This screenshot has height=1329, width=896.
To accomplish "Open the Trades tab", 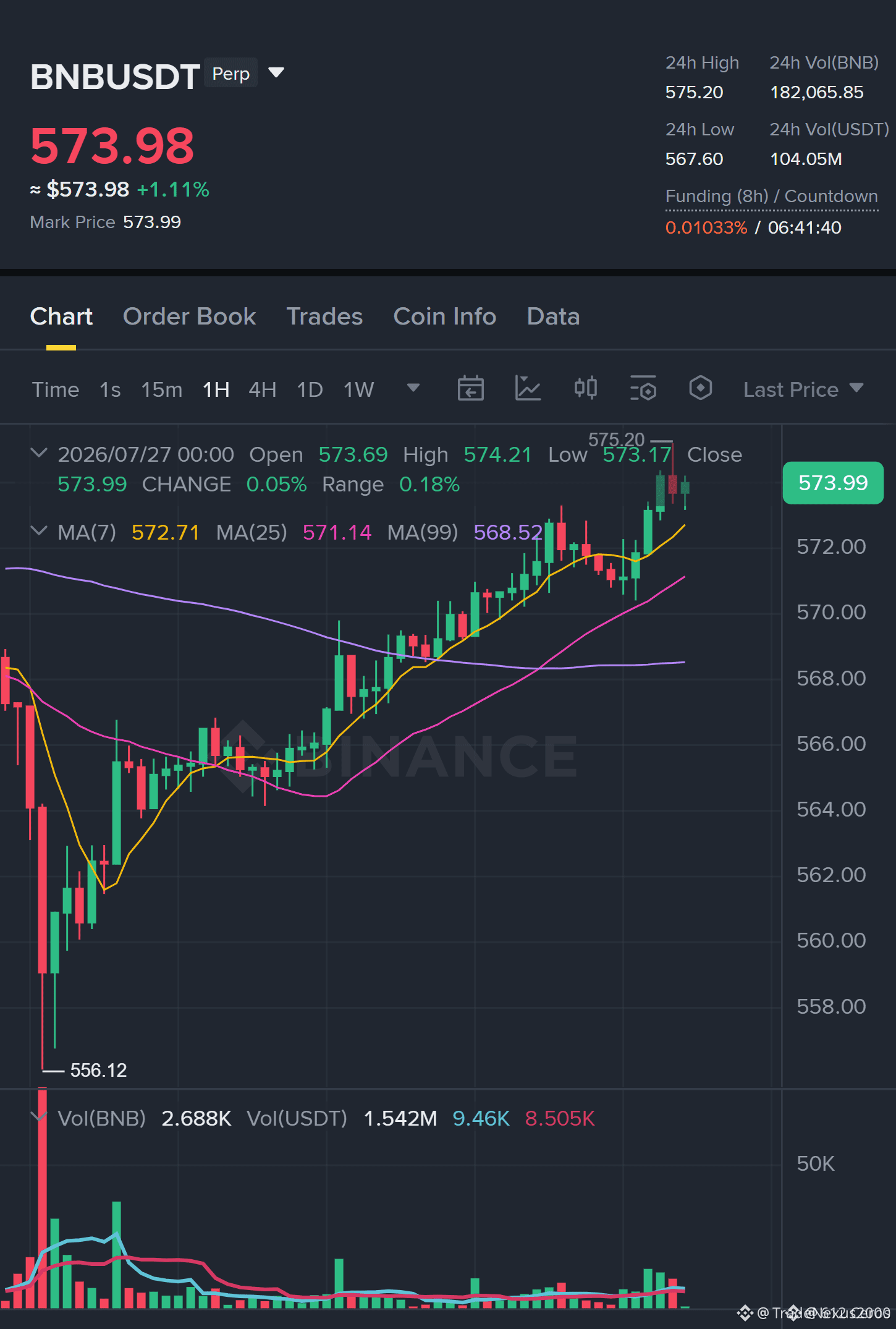I will coord(324,316).
